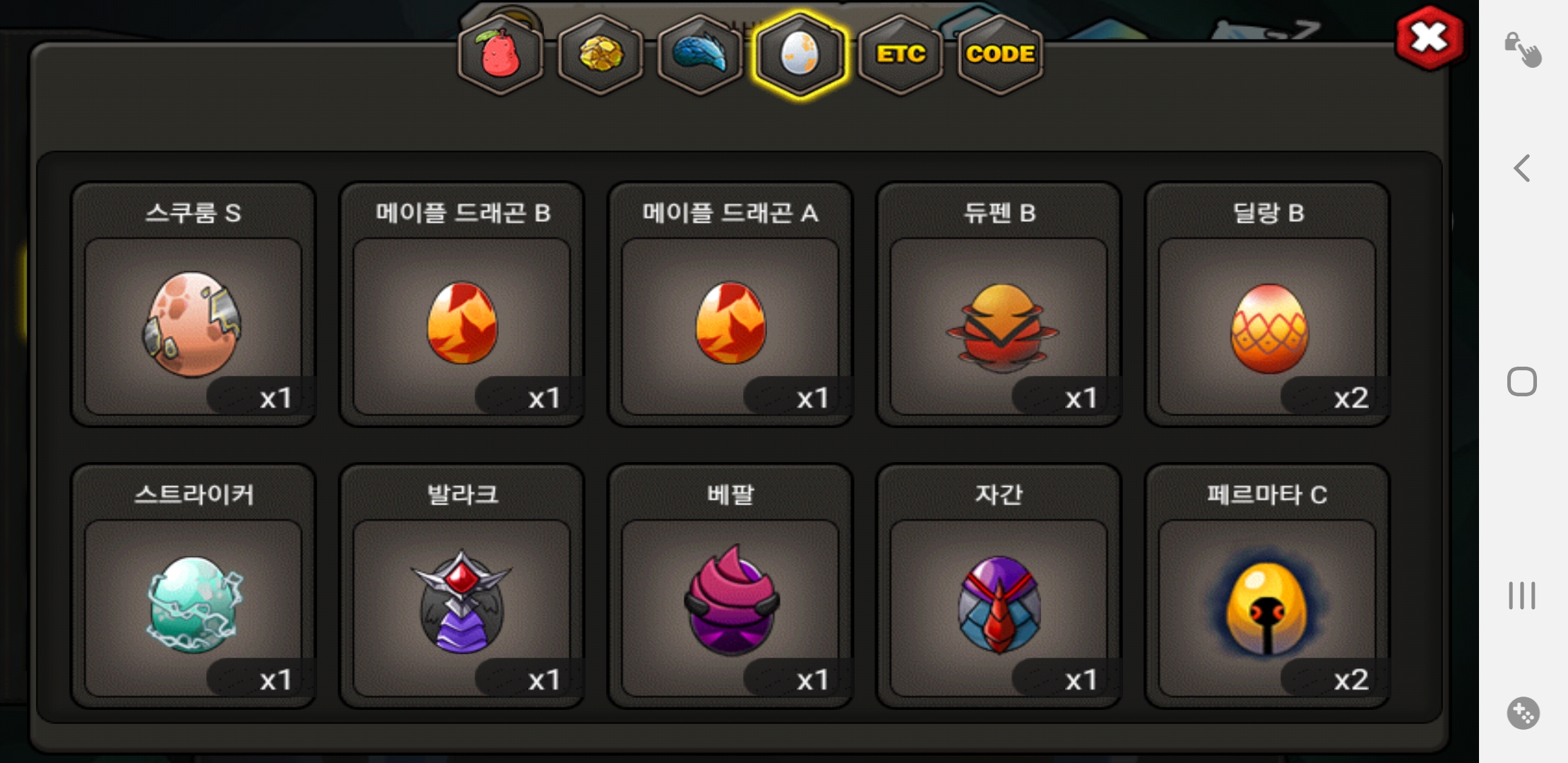The image size is (1568, 763).
Task: Toggle the touch lock icon
Action: click(x=1523, y=49)
